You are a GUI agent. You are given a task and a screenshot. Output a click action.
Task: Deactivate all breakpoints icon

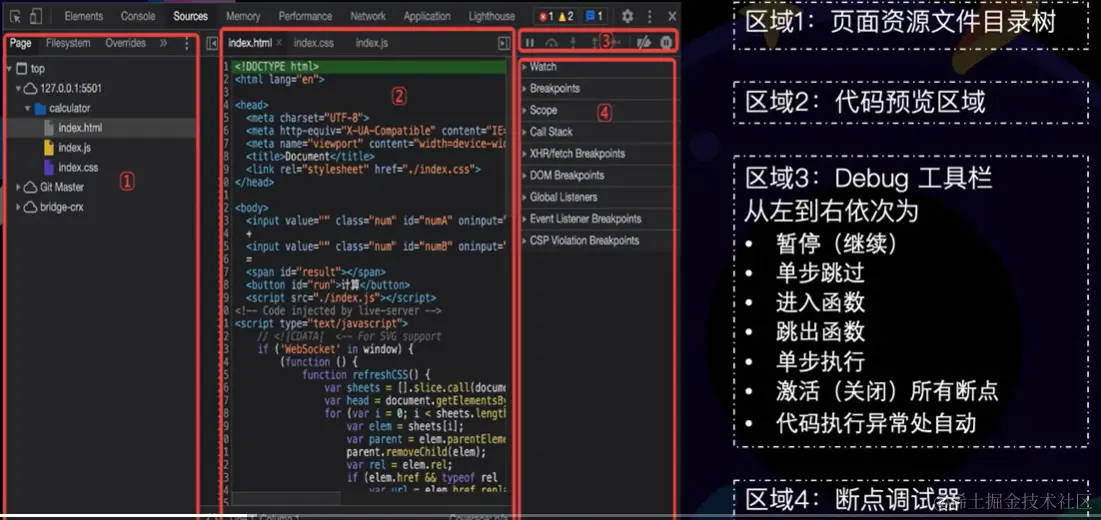tap(644, 43)
